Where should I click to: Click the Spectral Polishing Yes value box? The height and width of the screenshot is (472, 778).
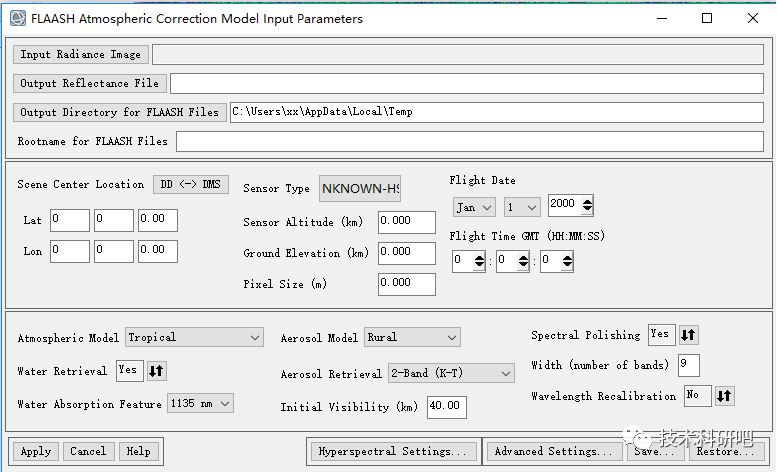(x=661, y=335)
